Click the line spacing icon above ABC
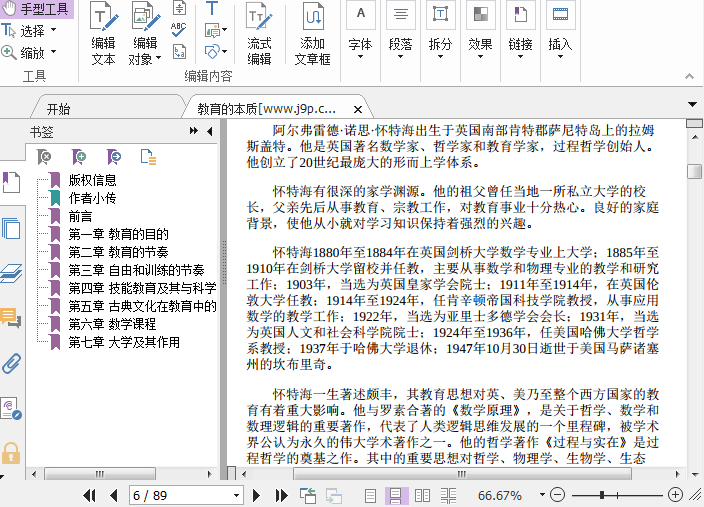704x507 pixels. pyautogui.click(x=179, y=8)
